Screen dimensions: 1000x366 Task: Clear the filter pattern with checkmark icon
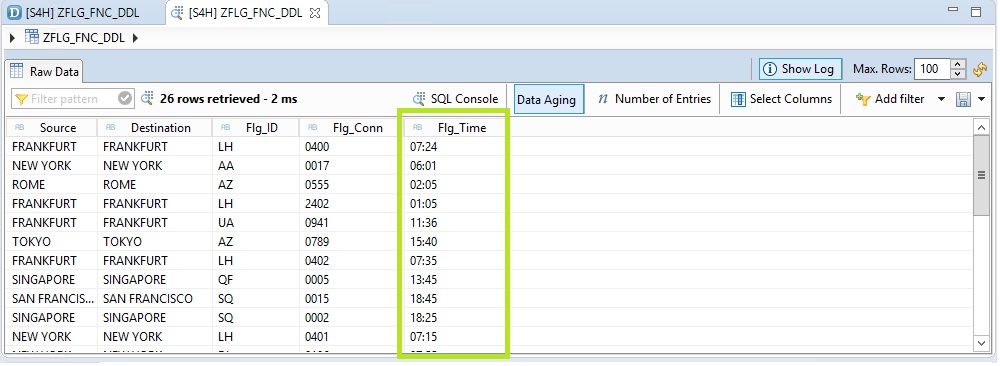click(x=126, y=99)
